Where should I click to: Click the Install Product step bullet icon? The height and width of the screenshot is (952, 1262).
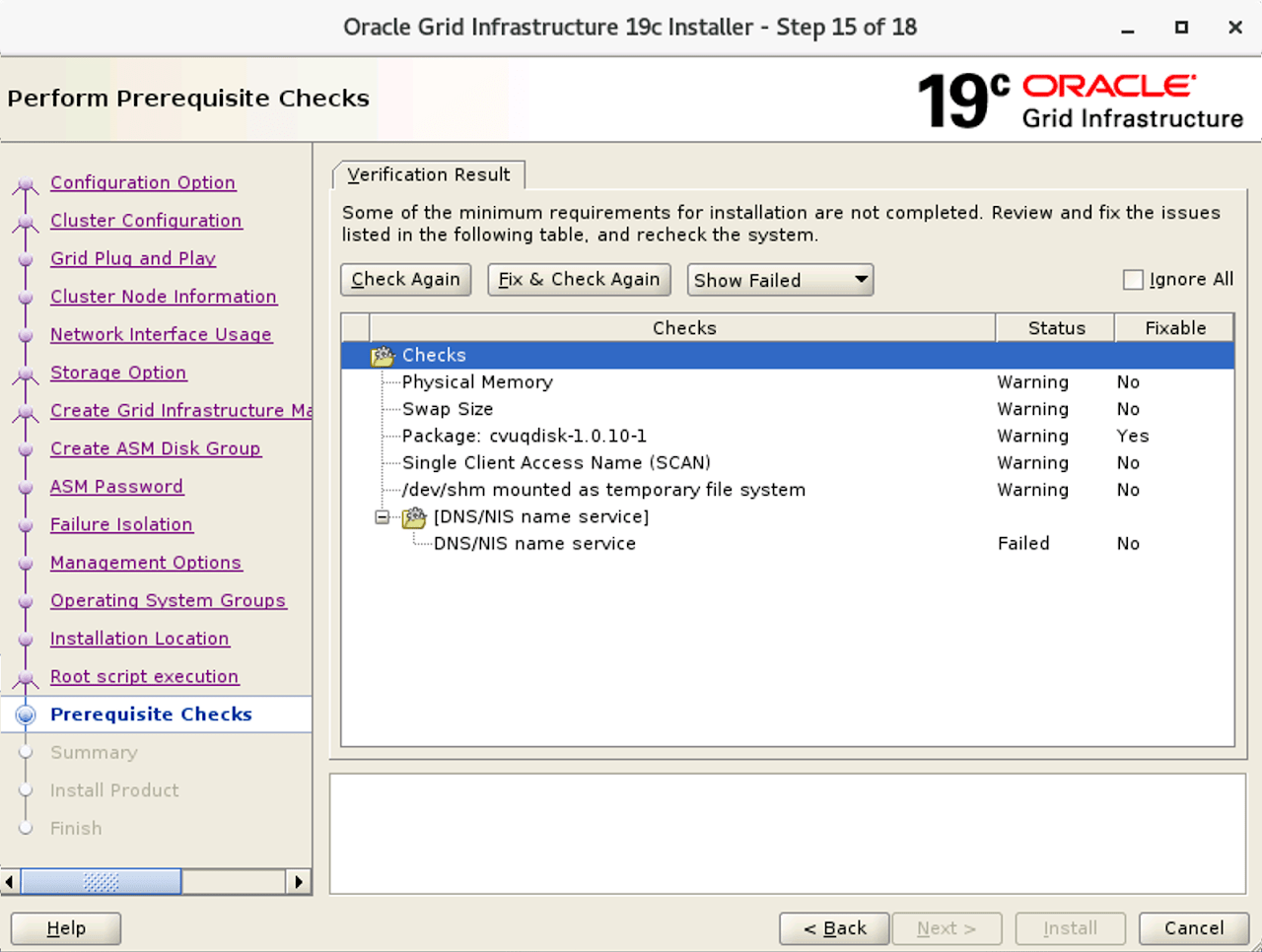pos(25,789)
